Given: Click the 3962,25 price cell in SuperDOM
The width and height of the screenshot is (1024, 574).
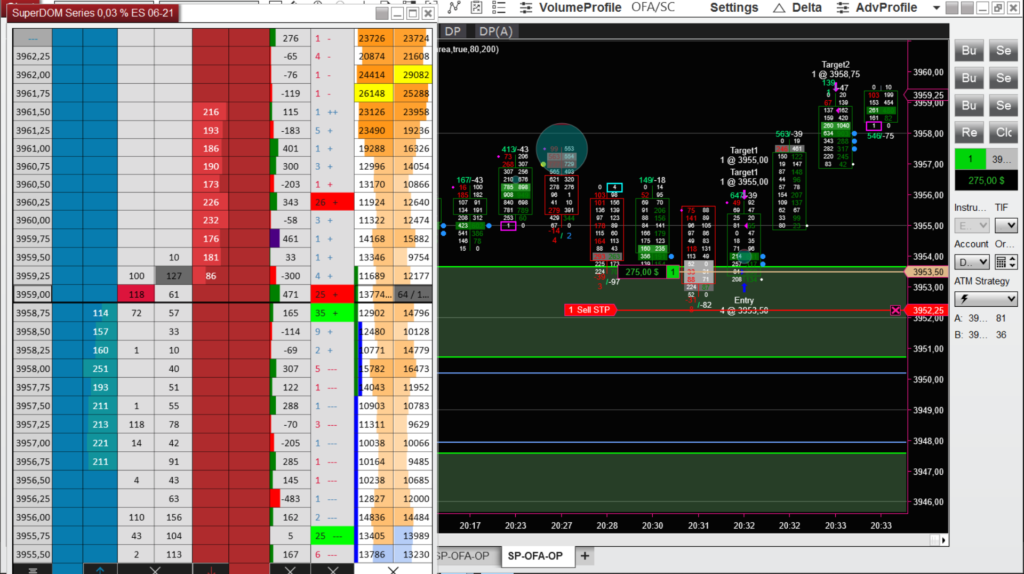Looking at the screenshot, I should (33, 56).
